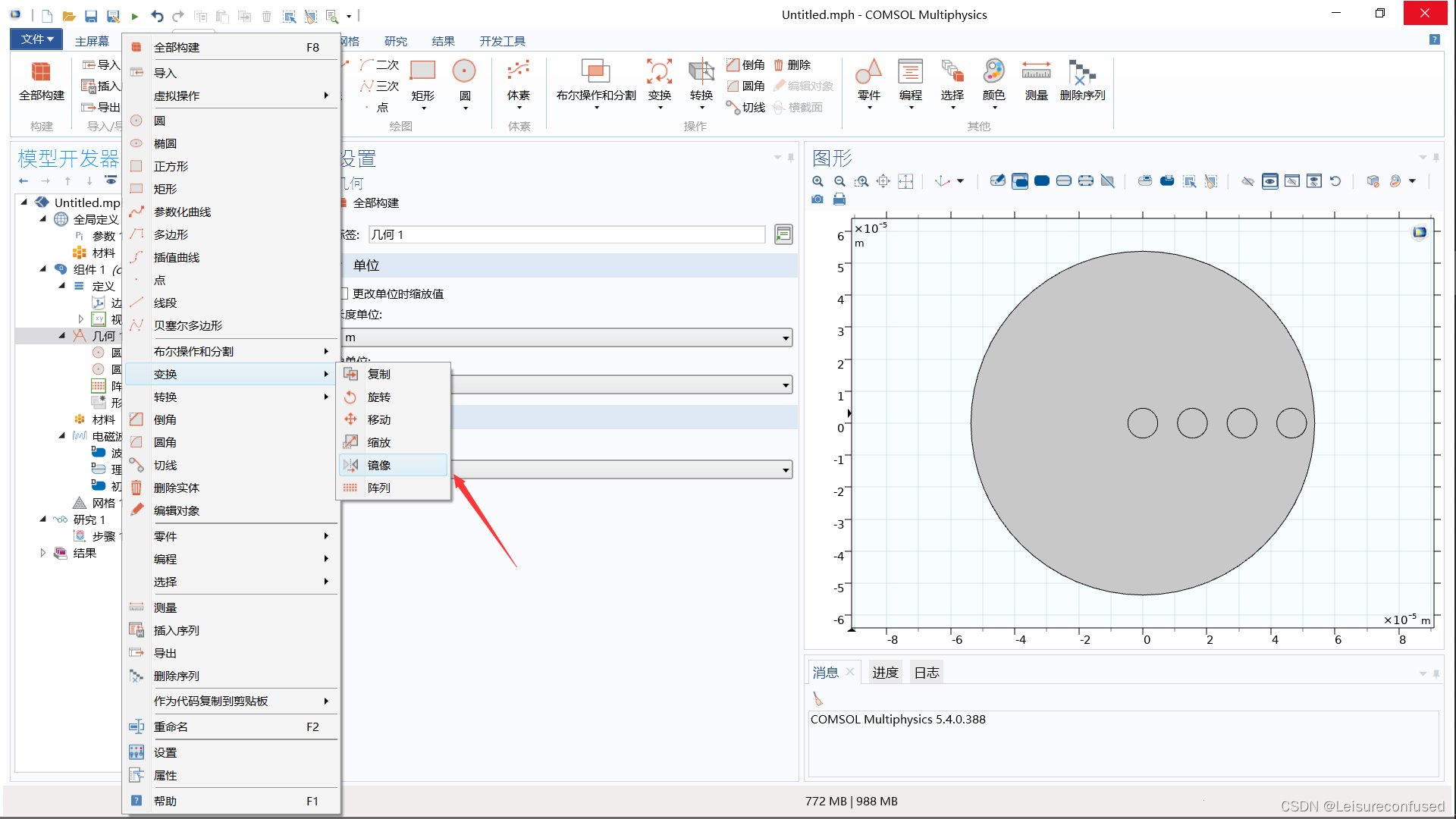This screenshot has height=819, width=1456.
Task: Click the 矩形 rectangle drawing tool in ribbon
Action: click(422, 84)
